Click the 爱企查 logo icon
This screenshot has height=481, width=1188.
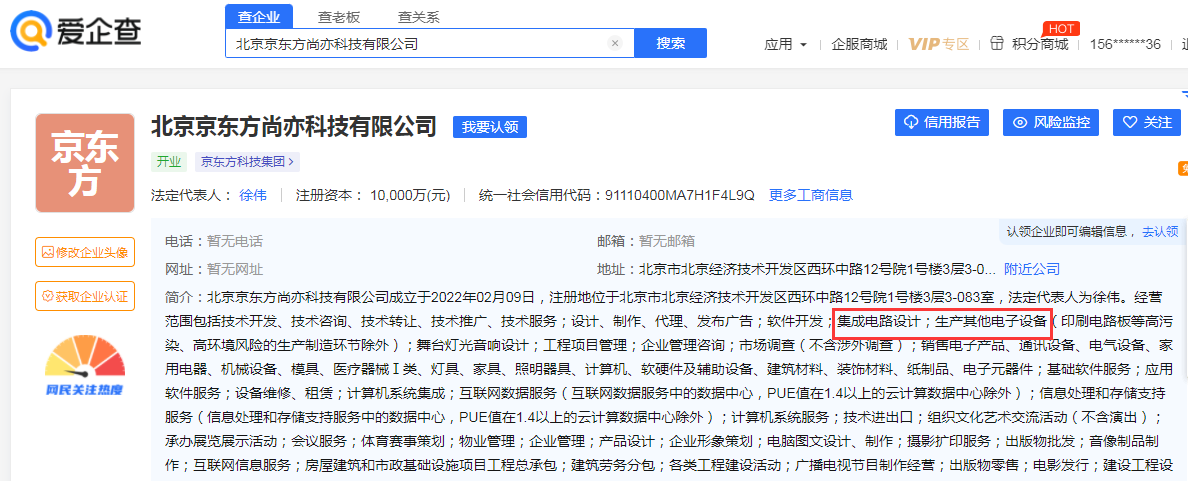[x=31, y=30]
